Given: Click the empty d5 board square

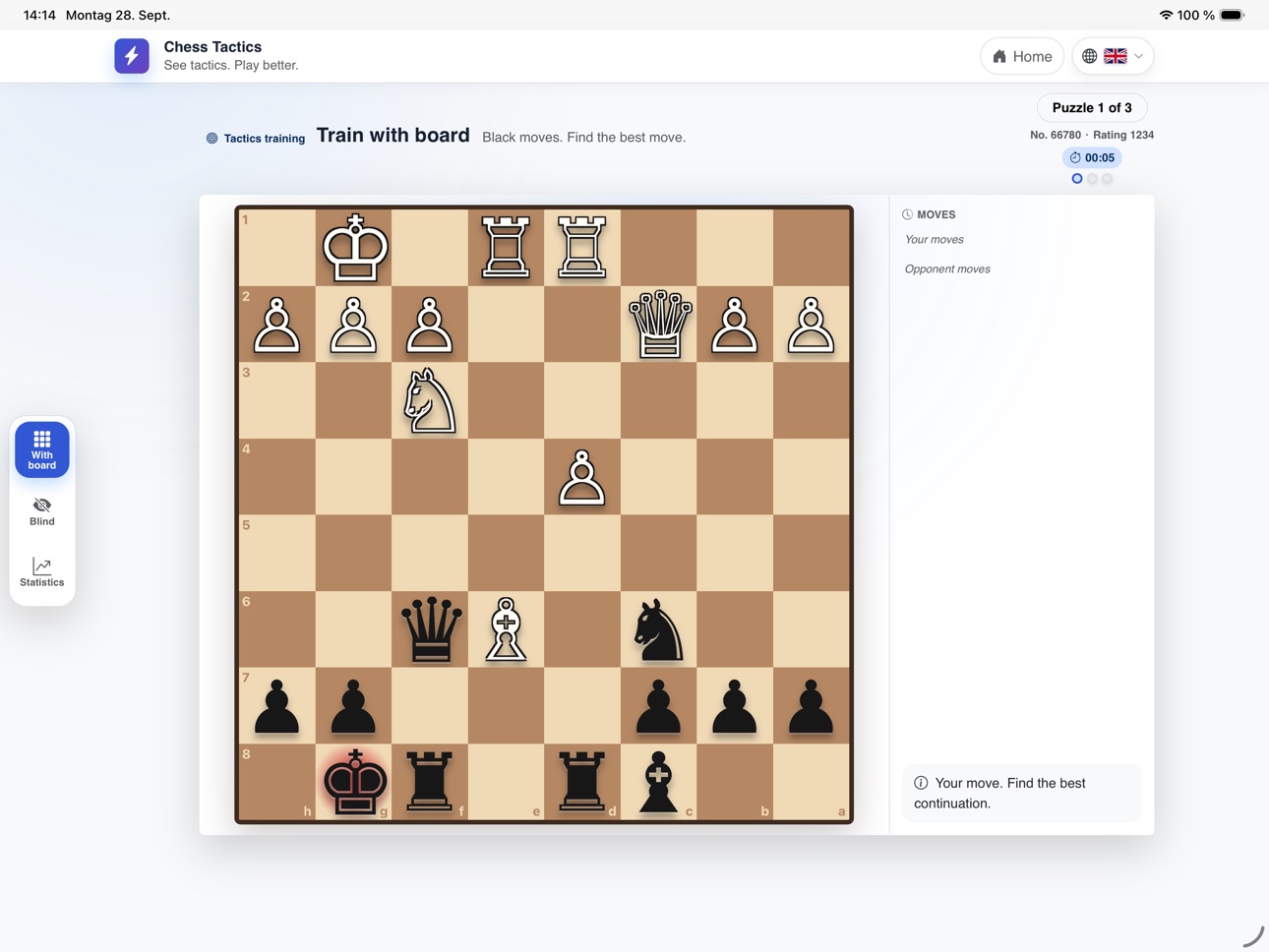Looking at the screenshot, I should tap(582, 554).
